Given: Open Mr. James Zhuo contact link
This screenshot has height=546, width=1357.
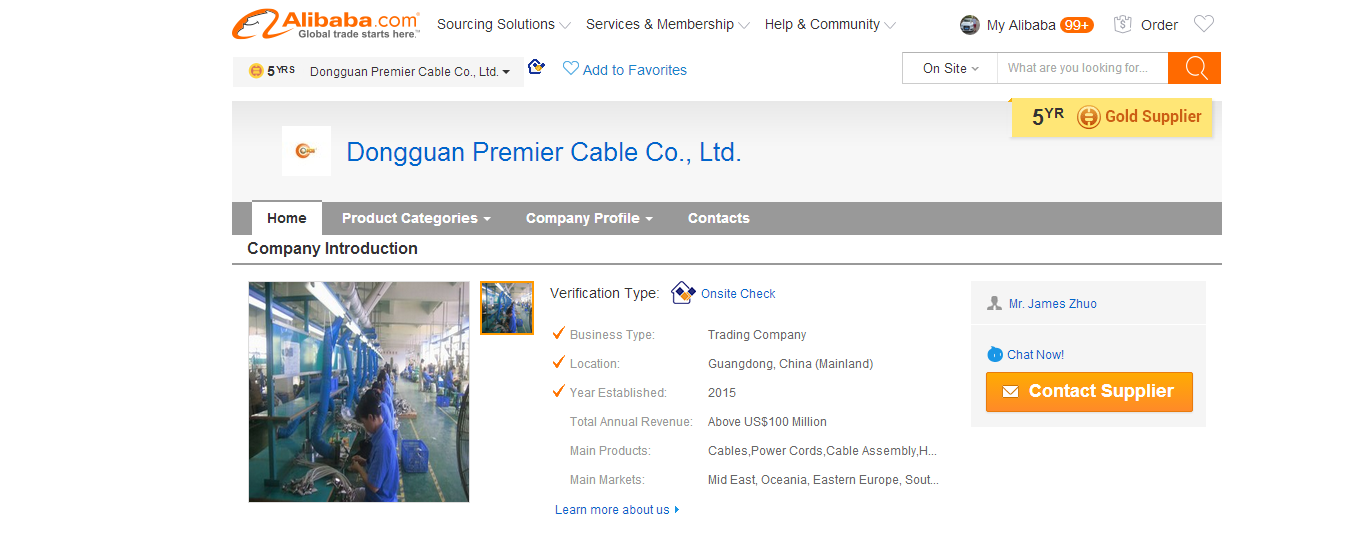Looking at the screenshot, I should pyautogui.click(x=1053, y=304).
